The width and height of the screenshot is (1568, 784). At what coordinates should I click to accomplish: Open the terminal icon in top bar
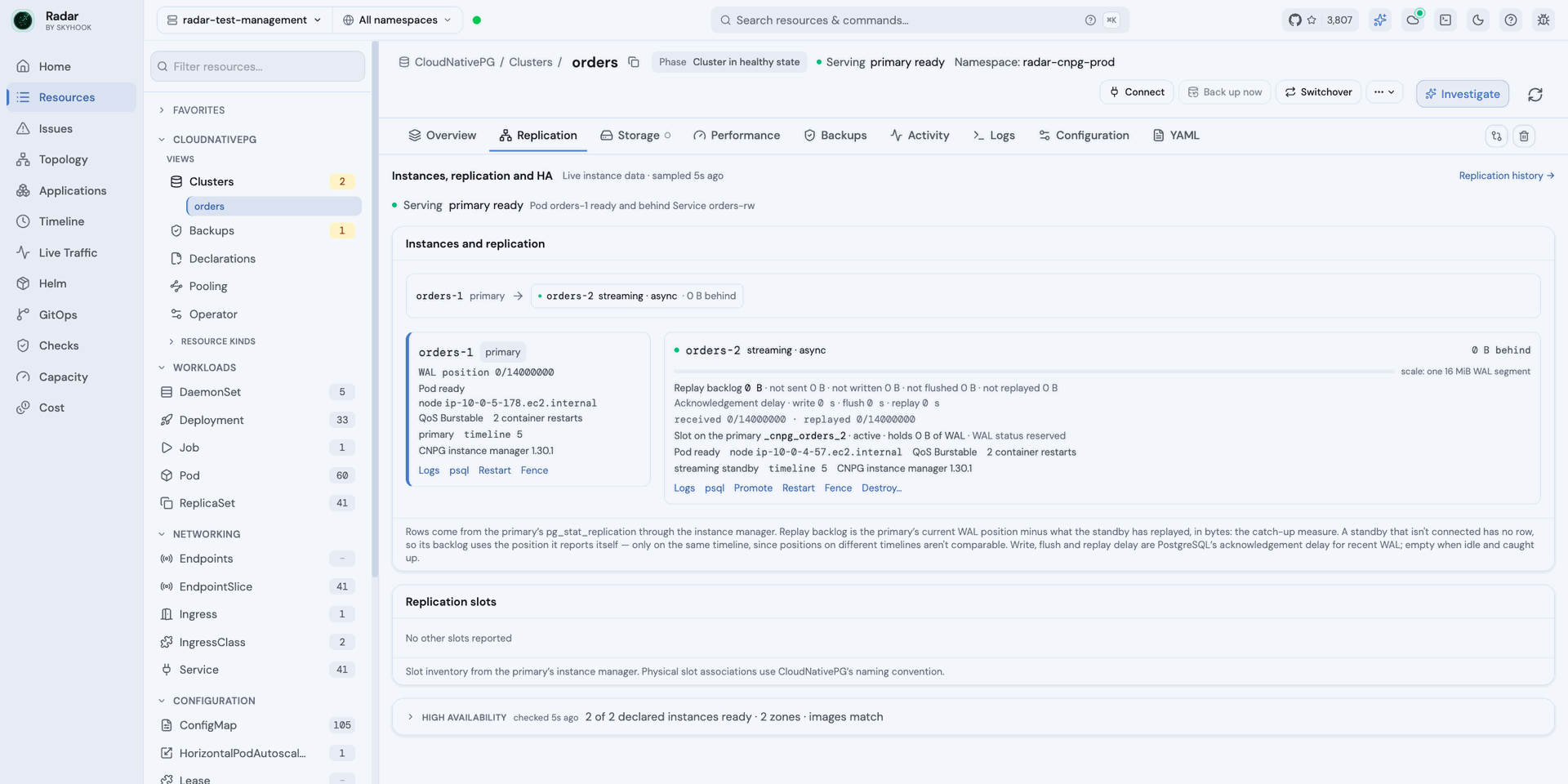[1445, 20]
